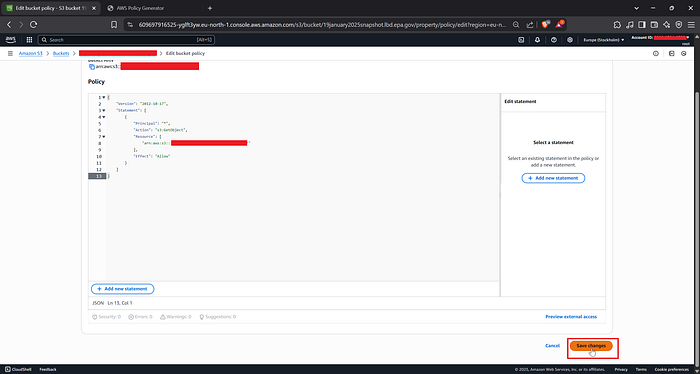Click the AWS logo home icon

tap(11, 40)
